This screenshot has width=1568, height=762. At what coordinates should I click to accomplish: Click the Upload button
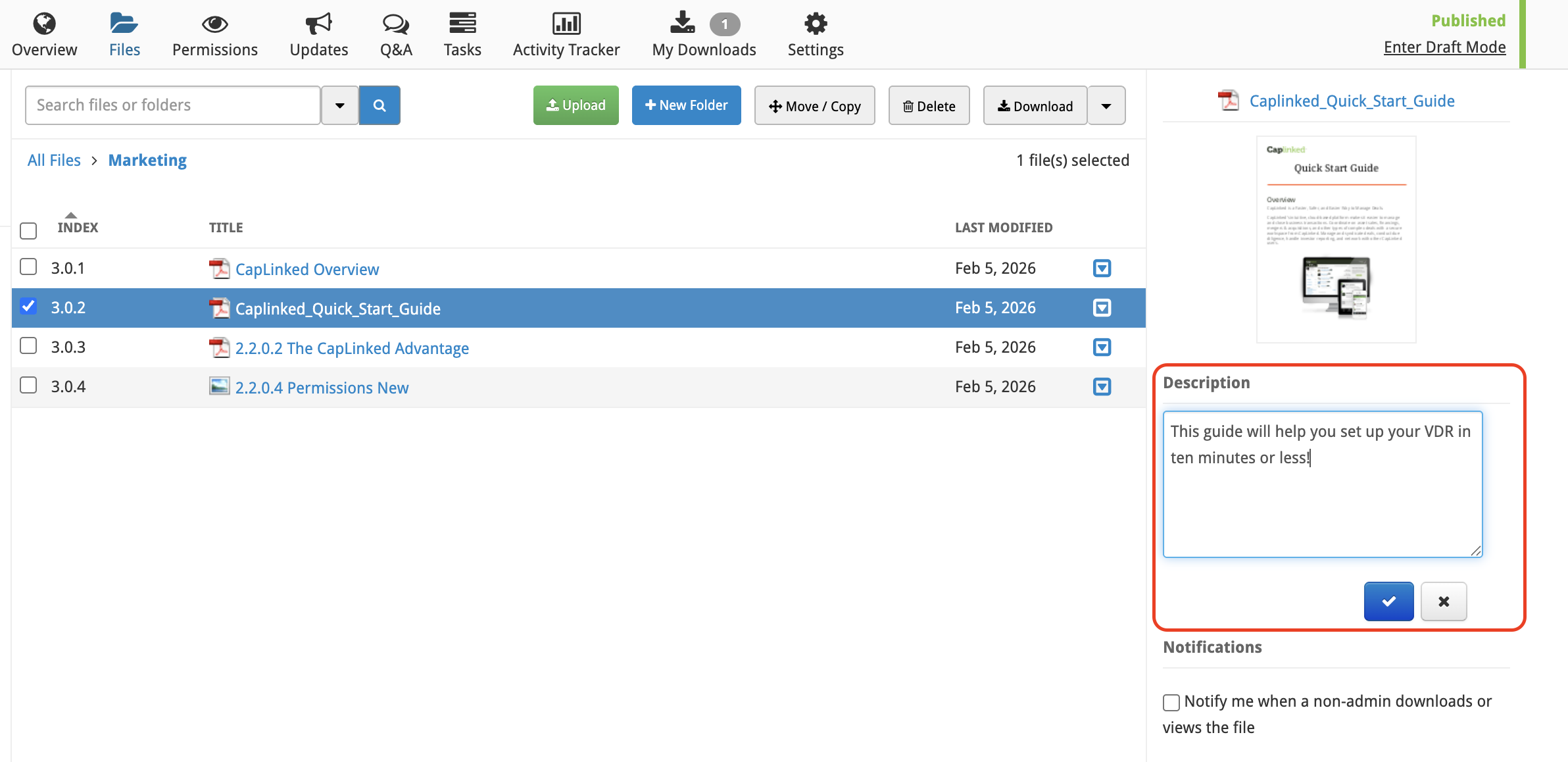(576, 105)
